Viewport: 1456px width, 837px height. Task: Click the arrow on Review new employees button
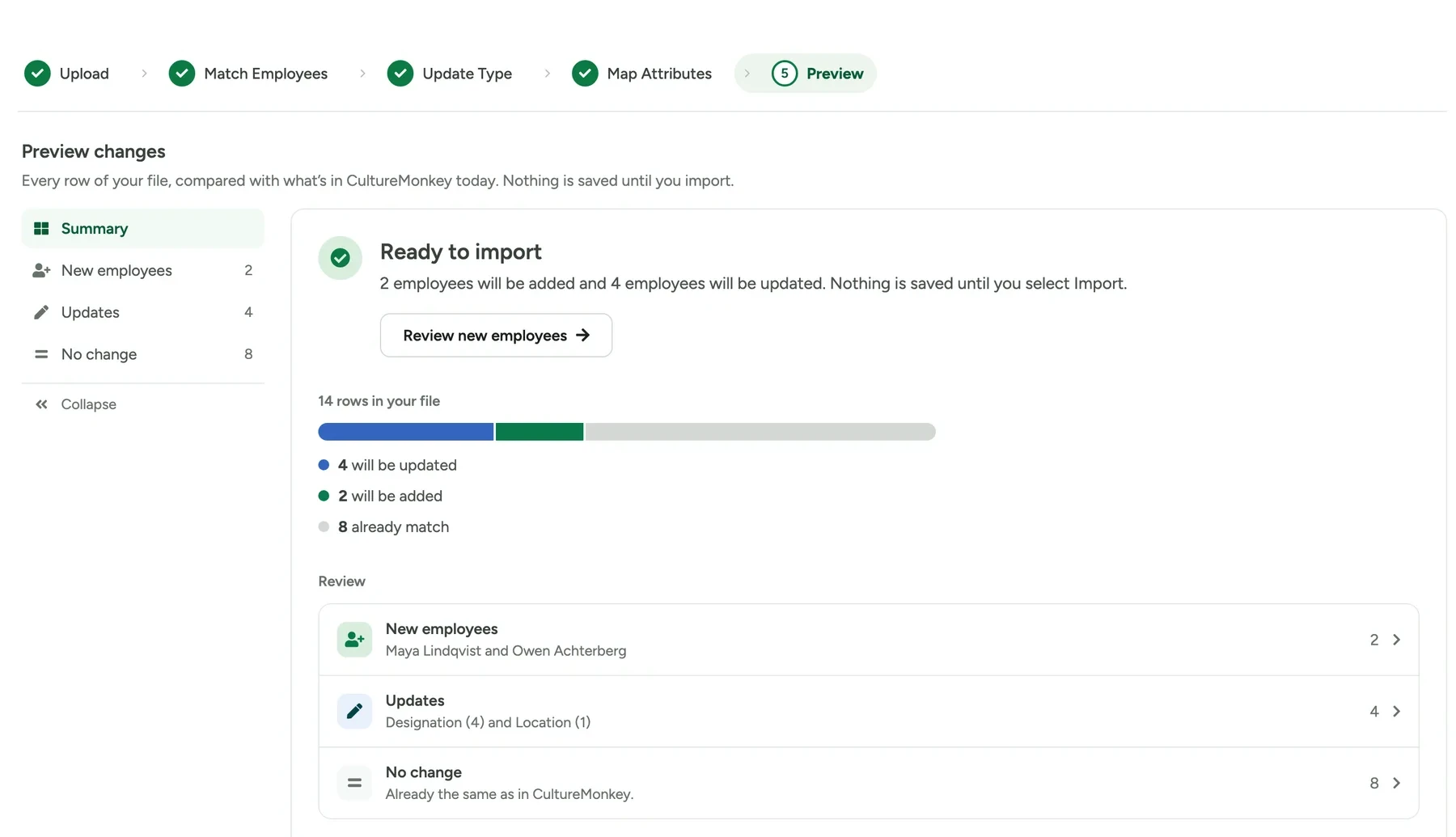pyautogui.click(x=583, y=336)
